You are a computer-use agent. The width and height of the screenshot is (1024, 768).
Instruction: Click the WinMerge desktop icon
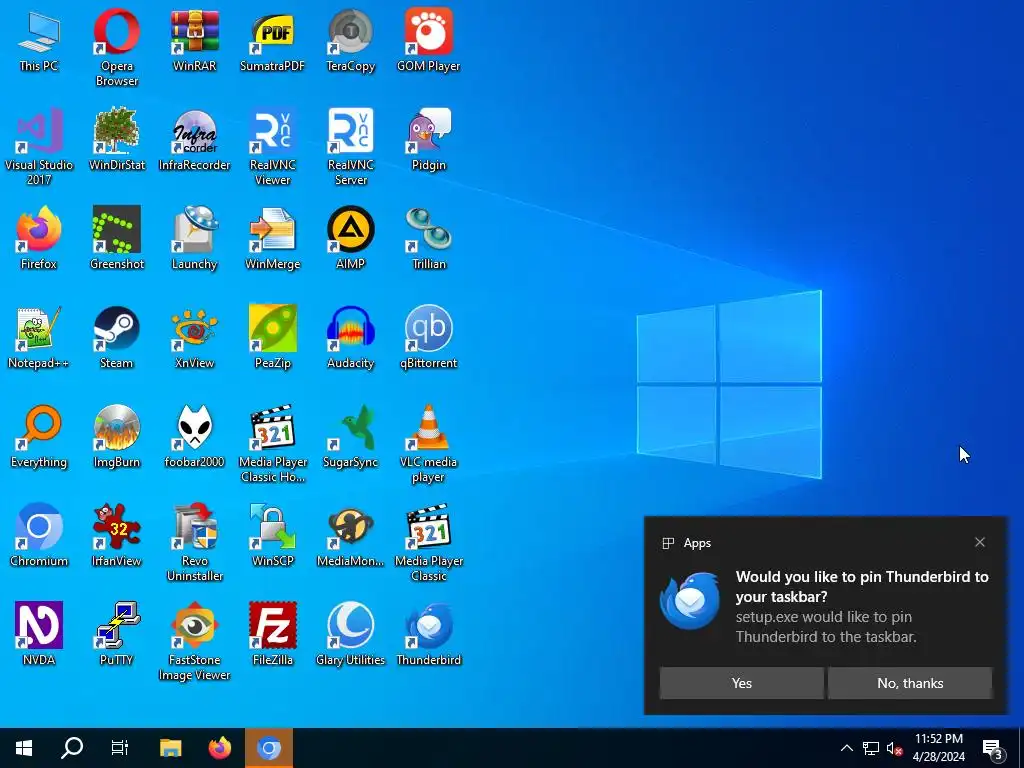pyautogui.click(x=272, y=238)
